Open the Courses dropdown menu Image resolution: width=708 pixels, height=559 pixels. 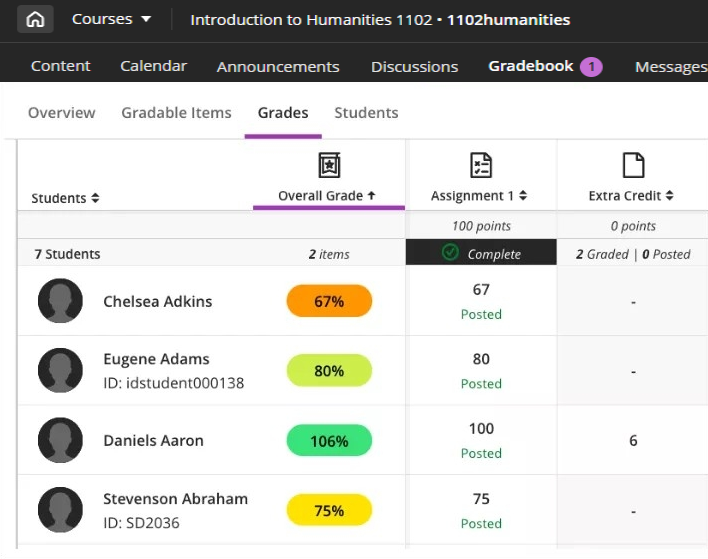[x=111, y=19]
